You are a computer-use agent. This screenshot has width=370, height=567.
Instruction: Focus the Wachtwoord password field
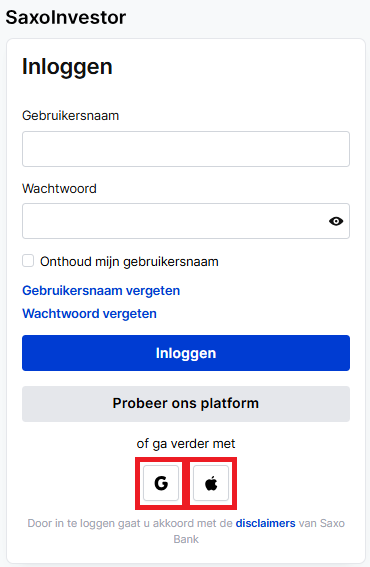(186, 221)
